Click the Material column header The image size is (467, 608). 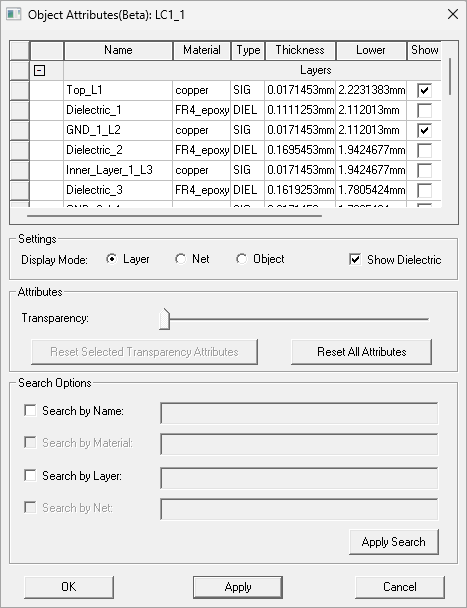pyautogui.click(x=202, y=50)
